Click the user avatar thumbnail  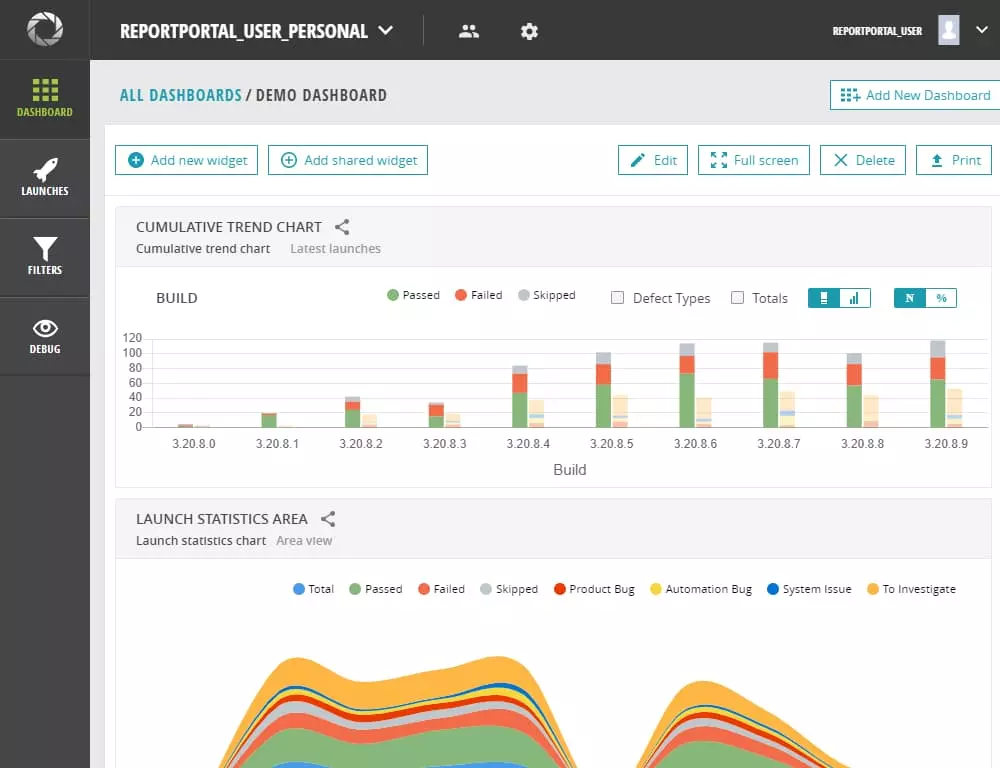coord(949,29)
